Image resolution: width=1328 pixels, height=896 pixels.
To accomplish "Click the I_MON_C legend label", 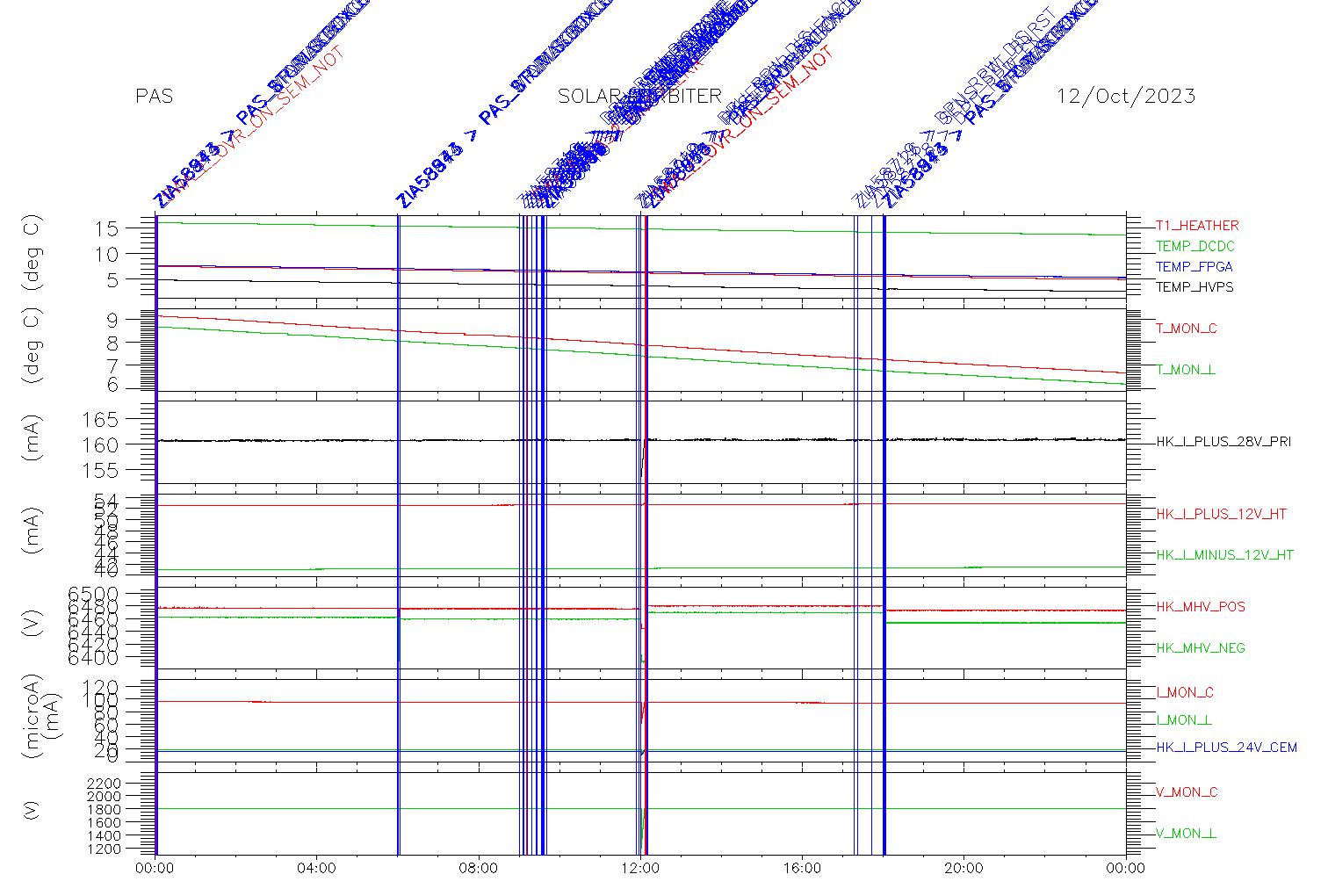I will pyautogui.click(x=1185, y=693).
